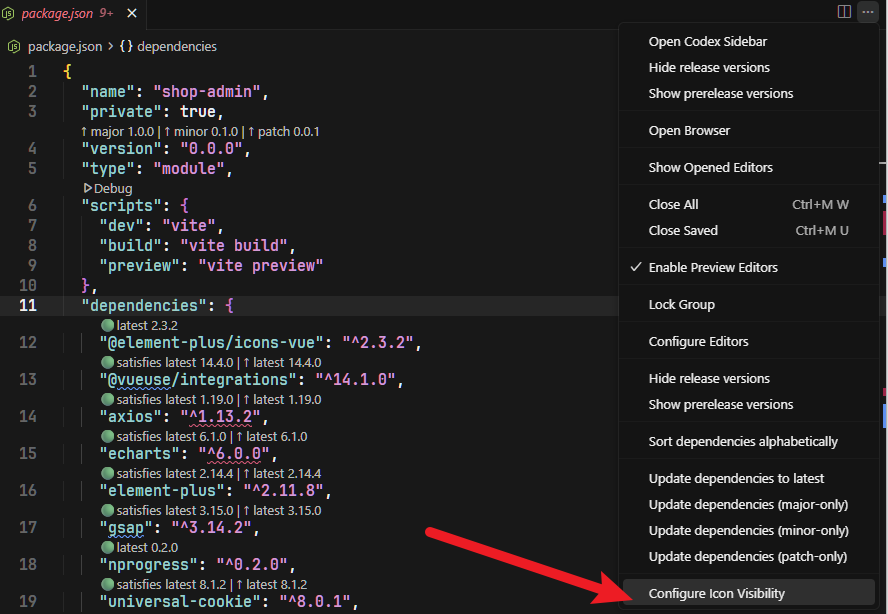
Task: Click the patch 0.0.1 version bump lens
Action: 284,131
